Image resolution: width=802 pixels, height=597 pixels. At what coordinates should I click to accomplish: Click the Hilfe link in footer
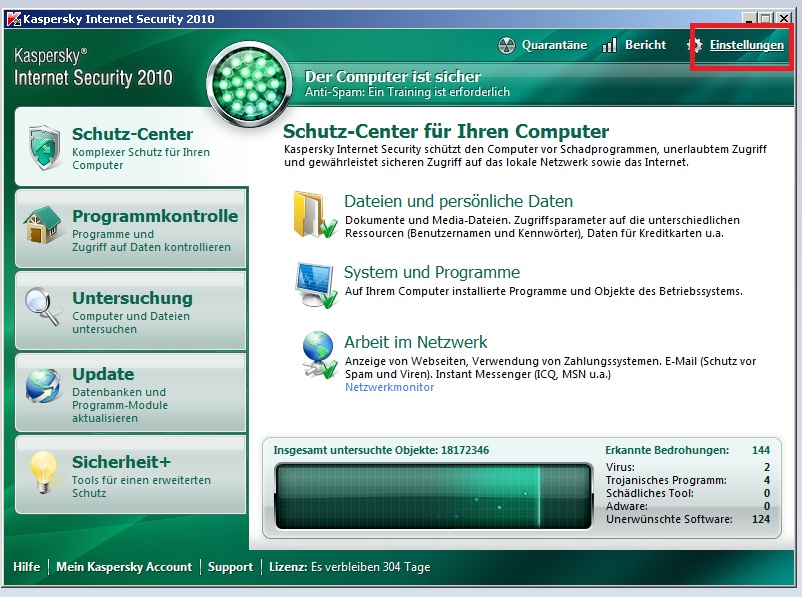(27, 567)
